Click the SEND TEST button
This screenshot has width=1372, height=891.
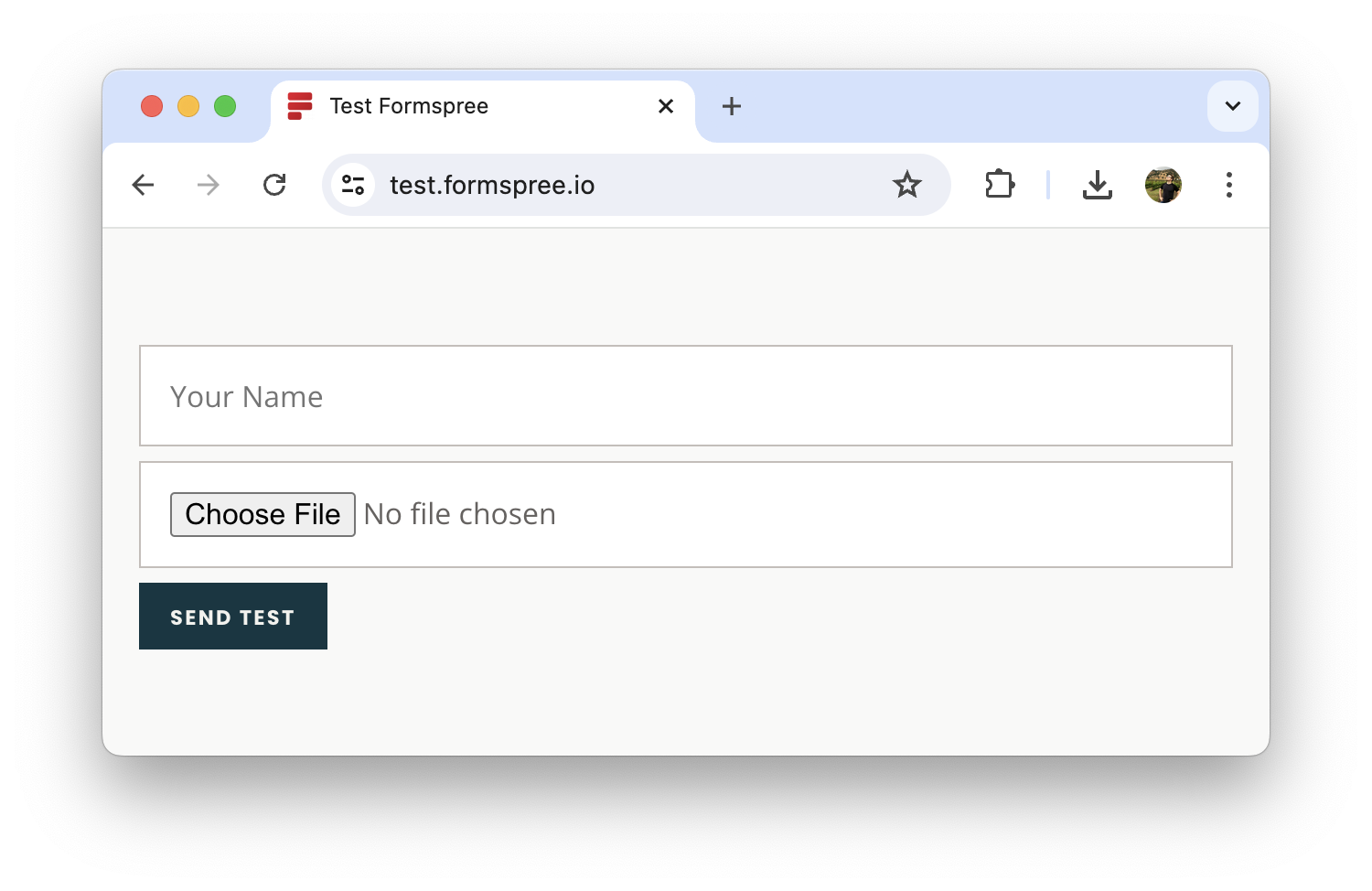232,616
